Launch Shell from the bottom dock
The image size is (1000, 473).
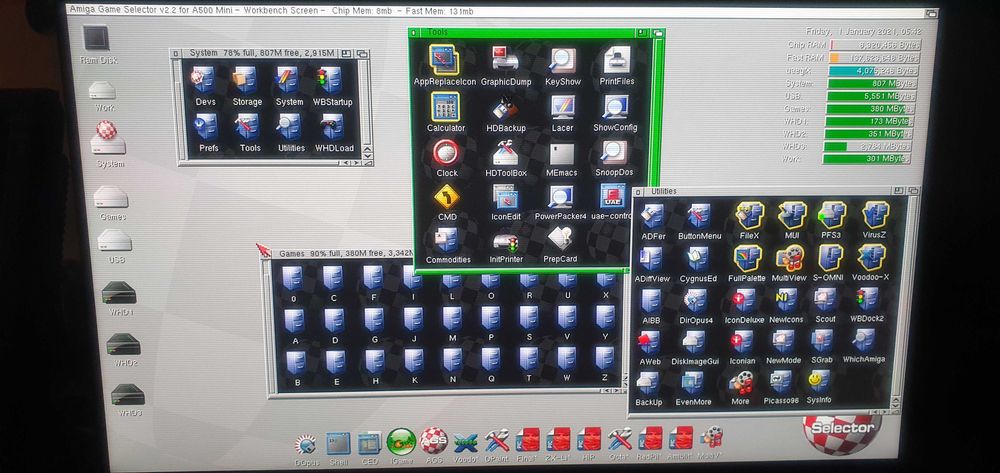[338, 442]
